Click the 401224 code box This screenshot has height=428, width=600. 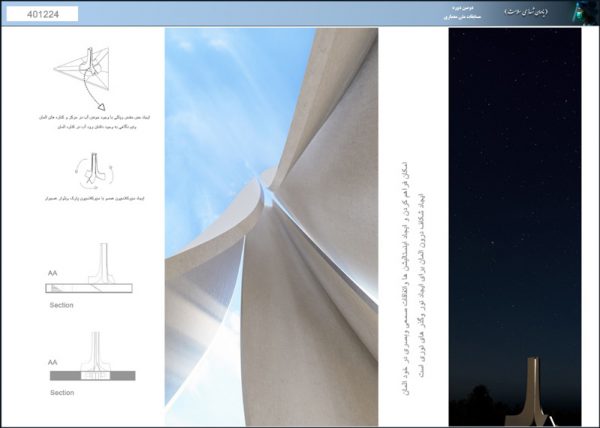42,15
